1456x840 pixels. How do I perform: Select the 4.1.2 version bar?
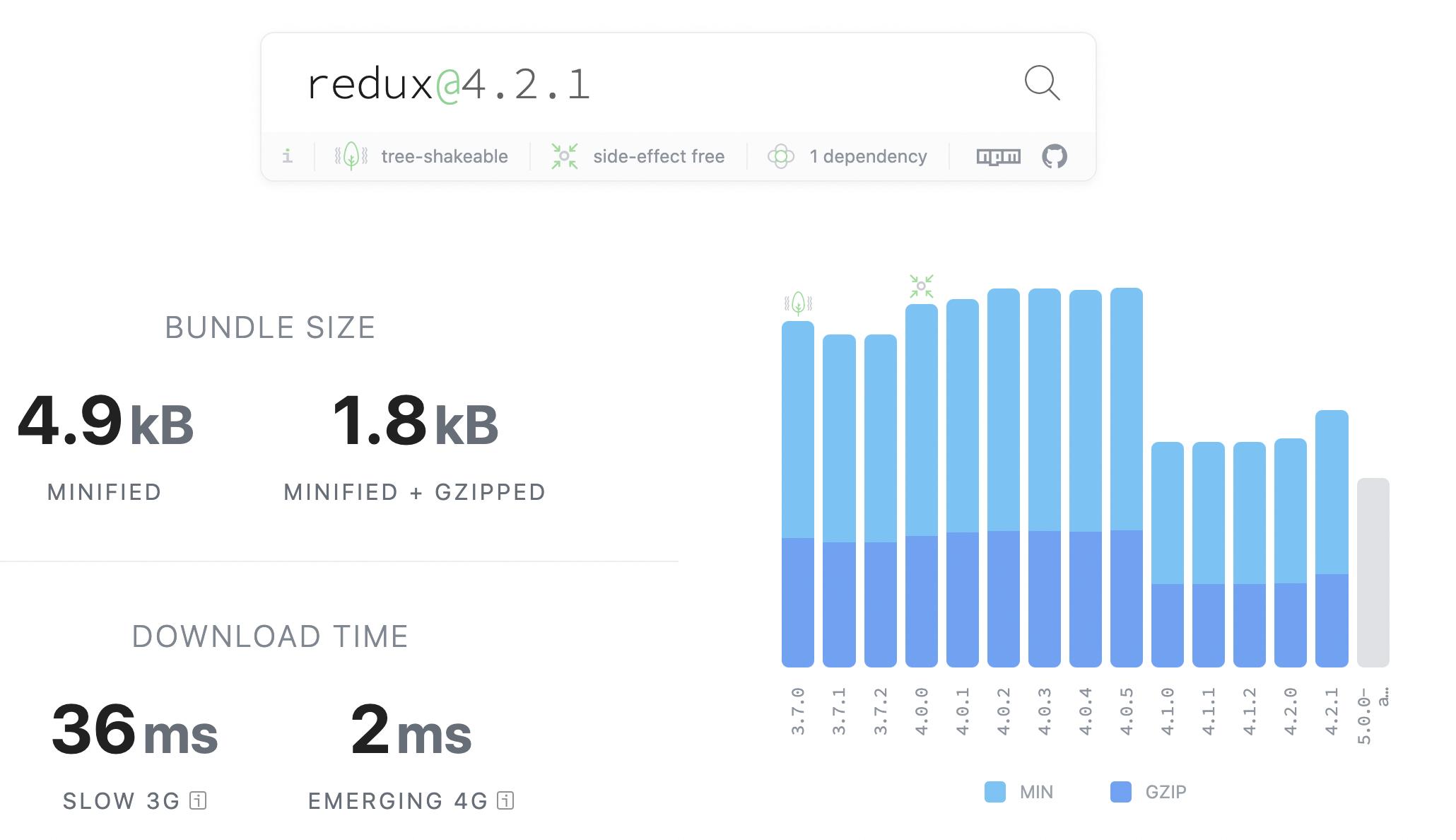click(1250, 554)
